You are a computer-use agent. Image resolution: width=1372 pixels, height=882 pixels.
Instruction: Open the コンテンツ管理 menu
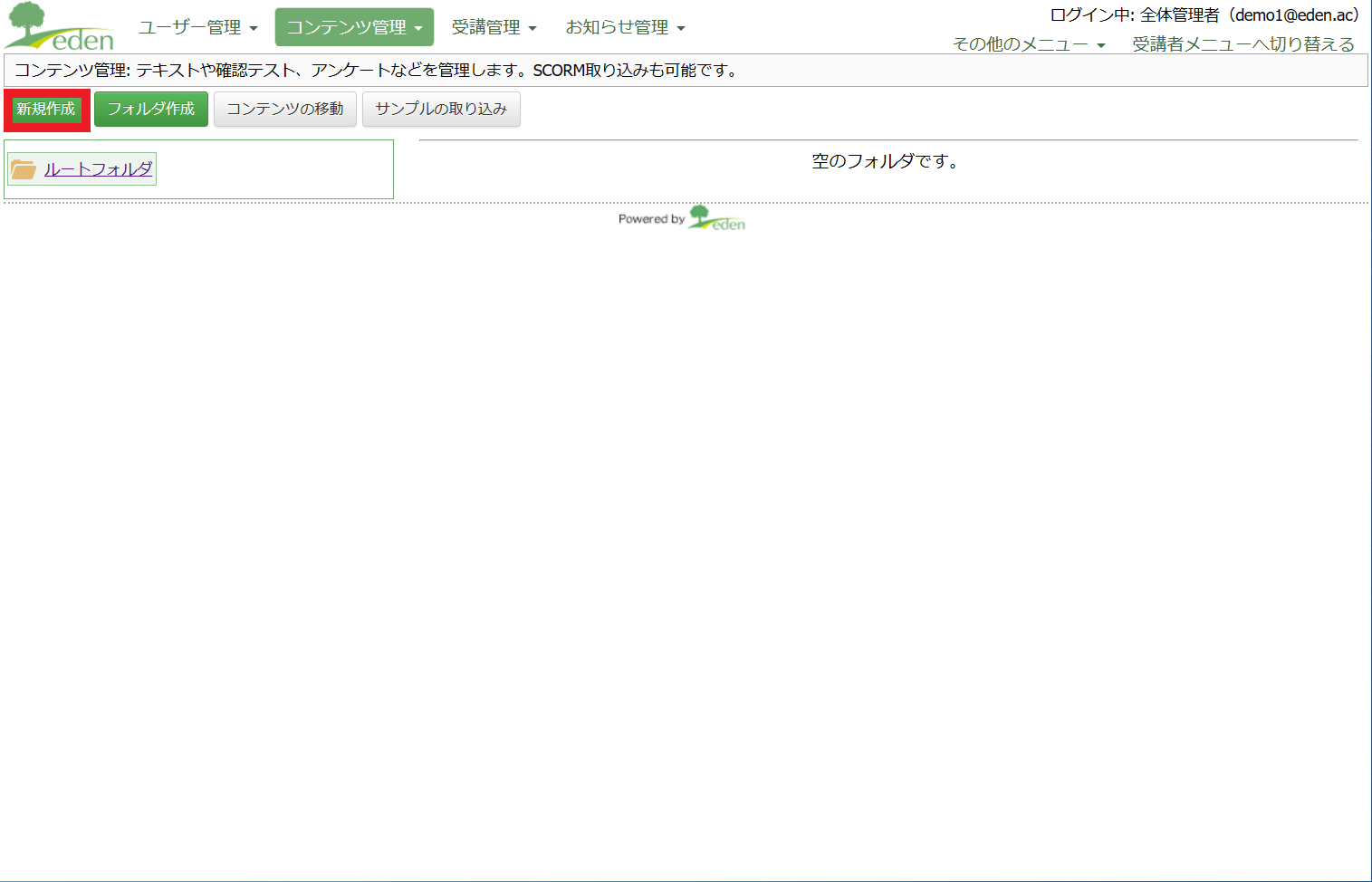pyautogui.click(x=354, y=27)
